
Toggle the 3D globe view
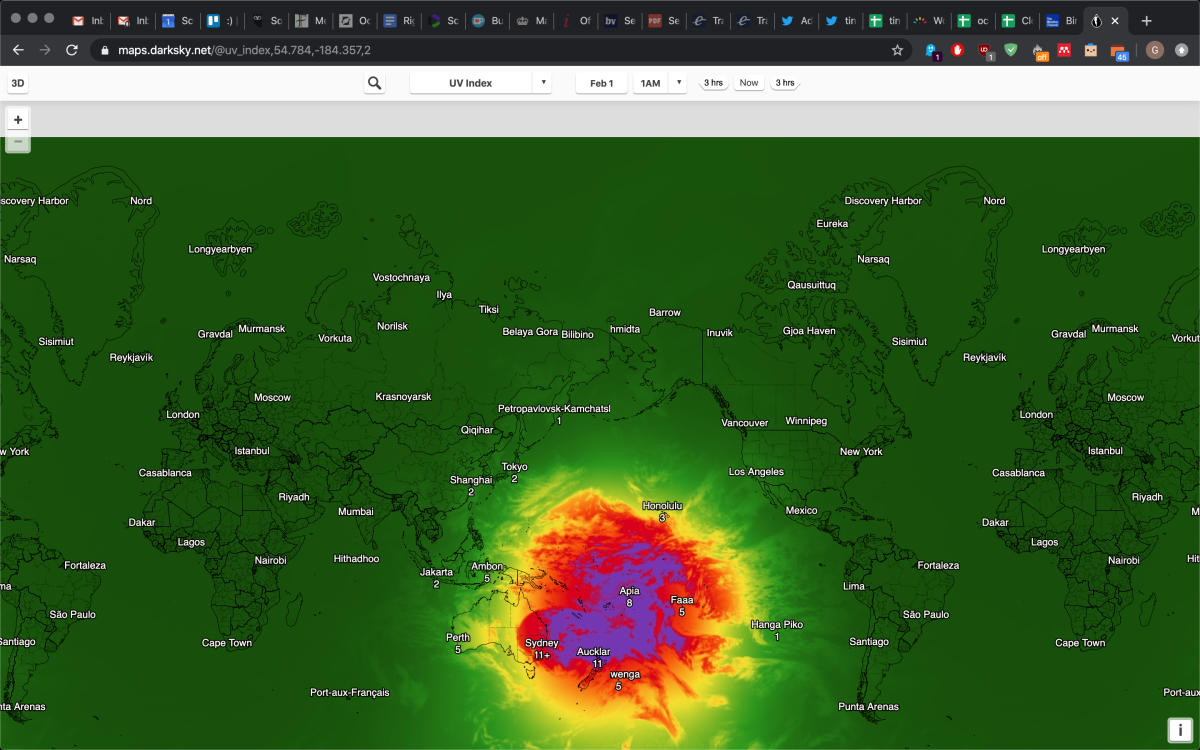coord(18,83)
